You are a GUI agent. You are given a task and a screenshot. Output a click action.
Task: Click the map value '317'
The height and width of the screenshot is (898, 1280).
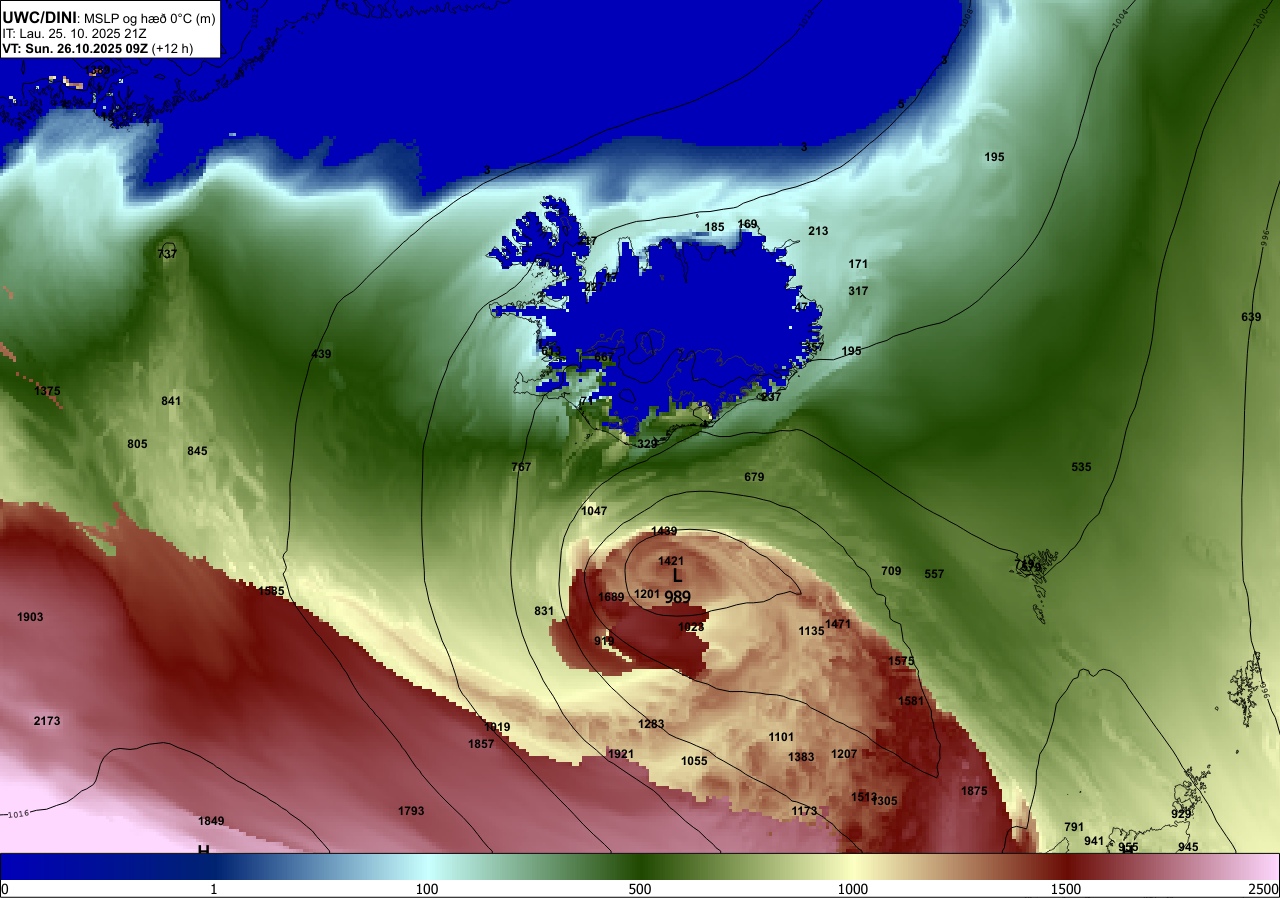[858, 291]
